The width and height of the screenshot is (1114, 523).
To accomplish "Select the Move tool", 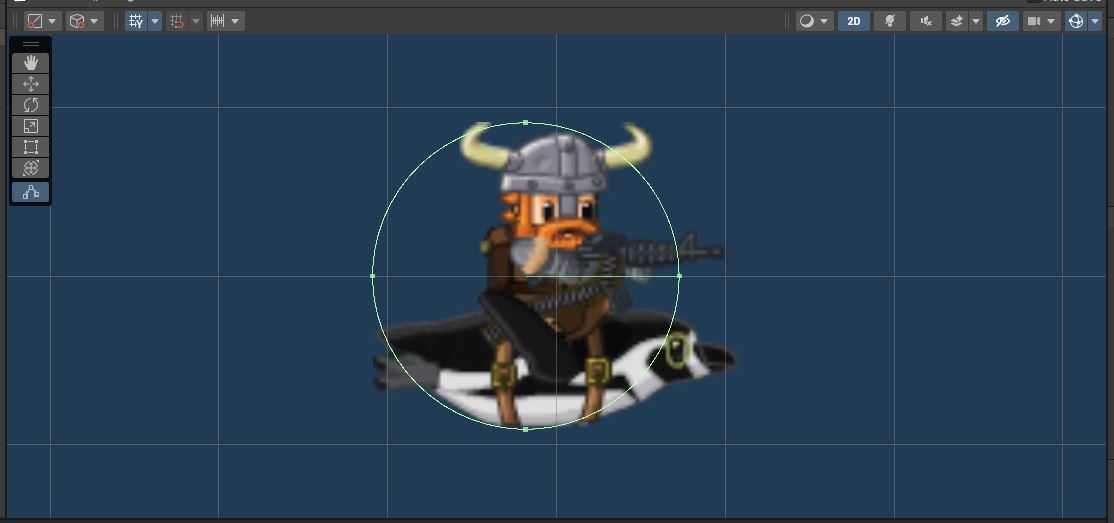I will pos(30,84).
